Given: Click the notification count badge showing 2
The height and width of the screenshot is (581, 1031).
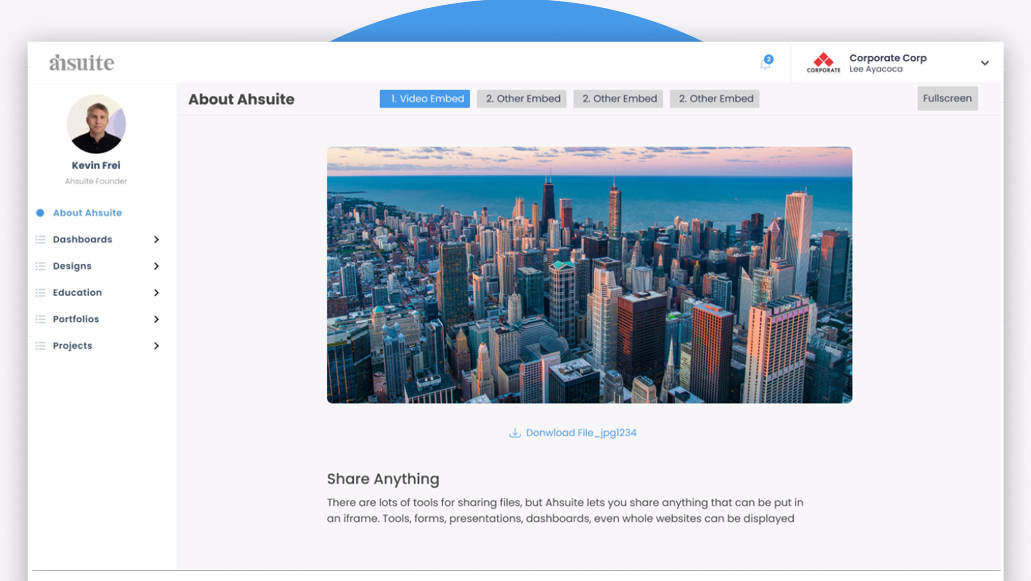Looking at the screenshot, I should click(771, 57).
